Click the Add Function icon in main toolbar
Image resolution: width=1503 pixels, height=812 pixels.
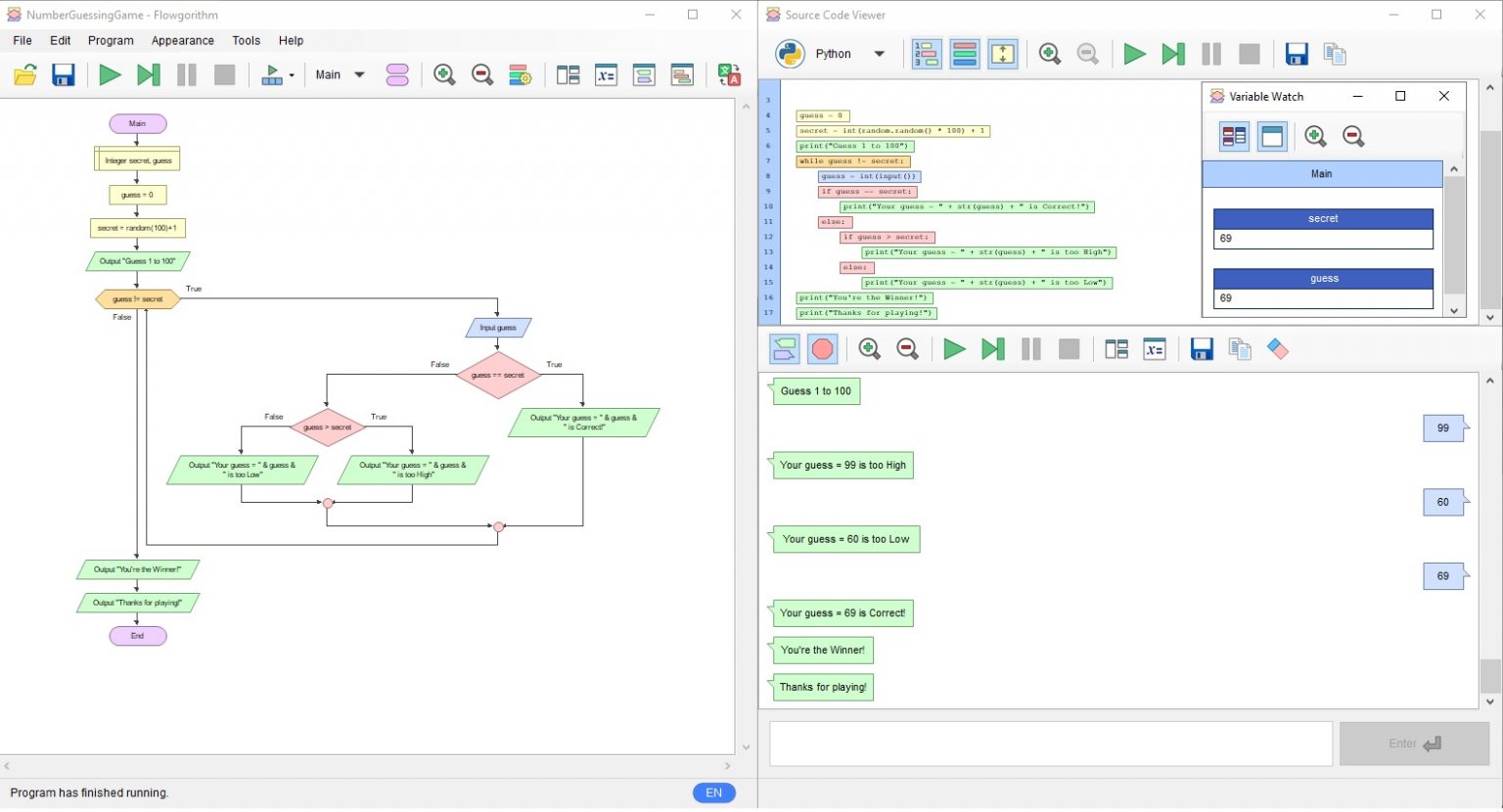(397, 75)
